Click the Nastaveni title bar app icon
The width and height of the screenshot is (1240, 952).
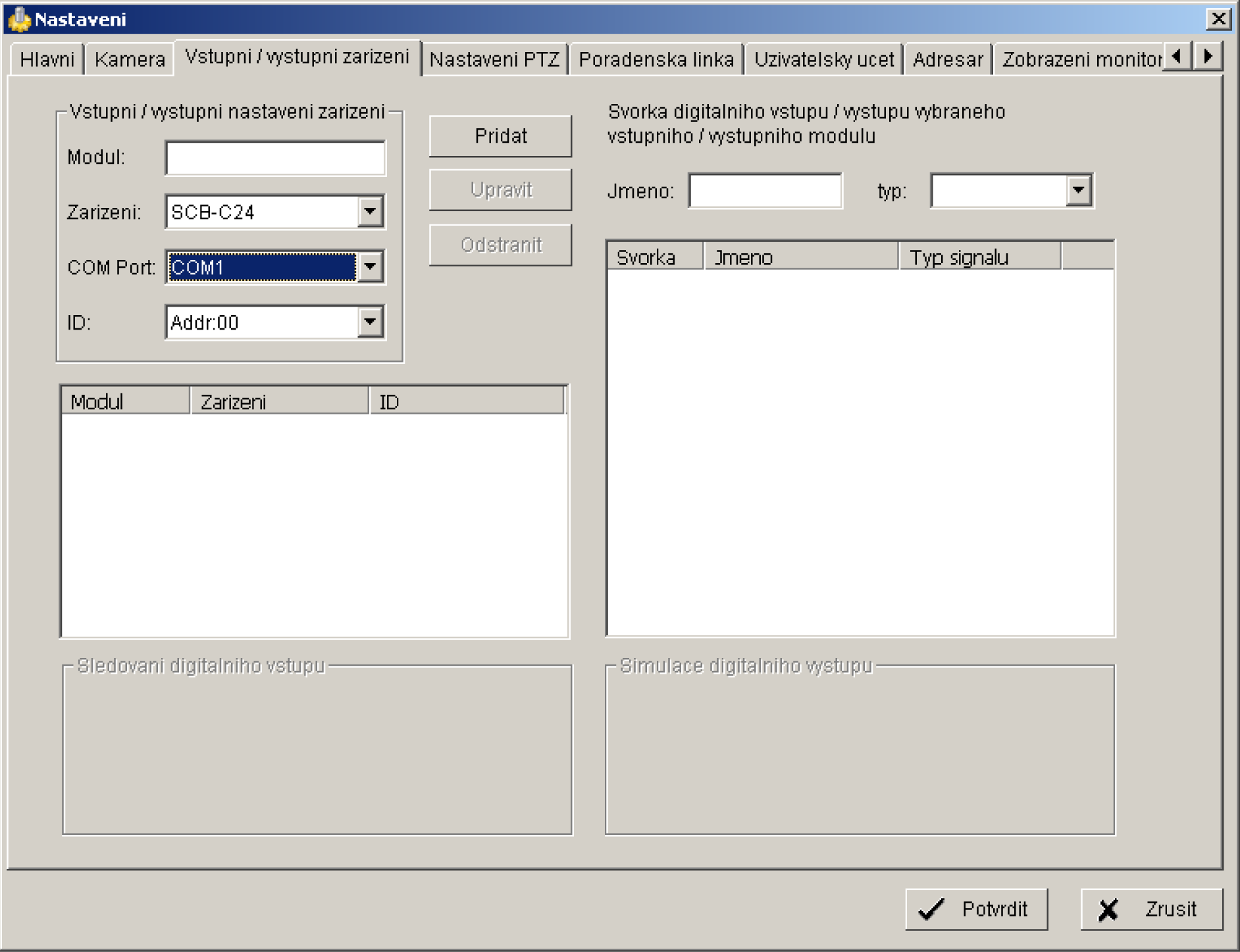coord(19,19)
